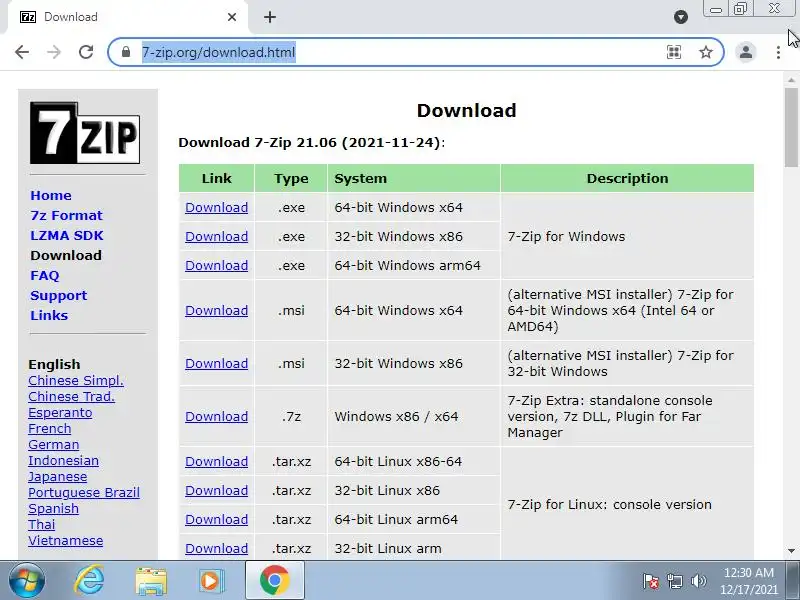
Task: Download .tar.xz for 64-bit Linux x86-64
Action: 216,462
